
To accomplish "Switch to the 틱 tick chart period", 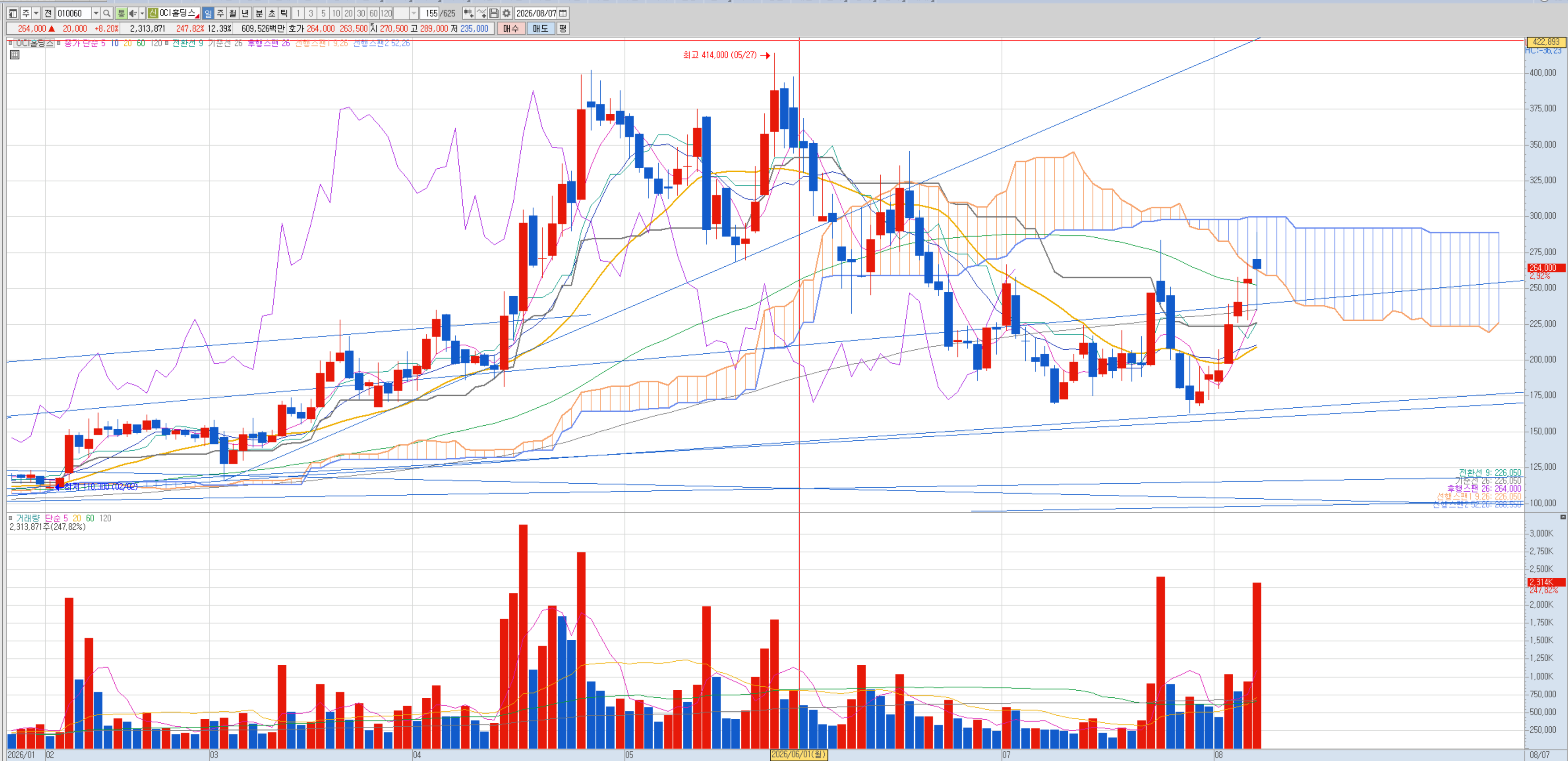I will click(283, 13).
